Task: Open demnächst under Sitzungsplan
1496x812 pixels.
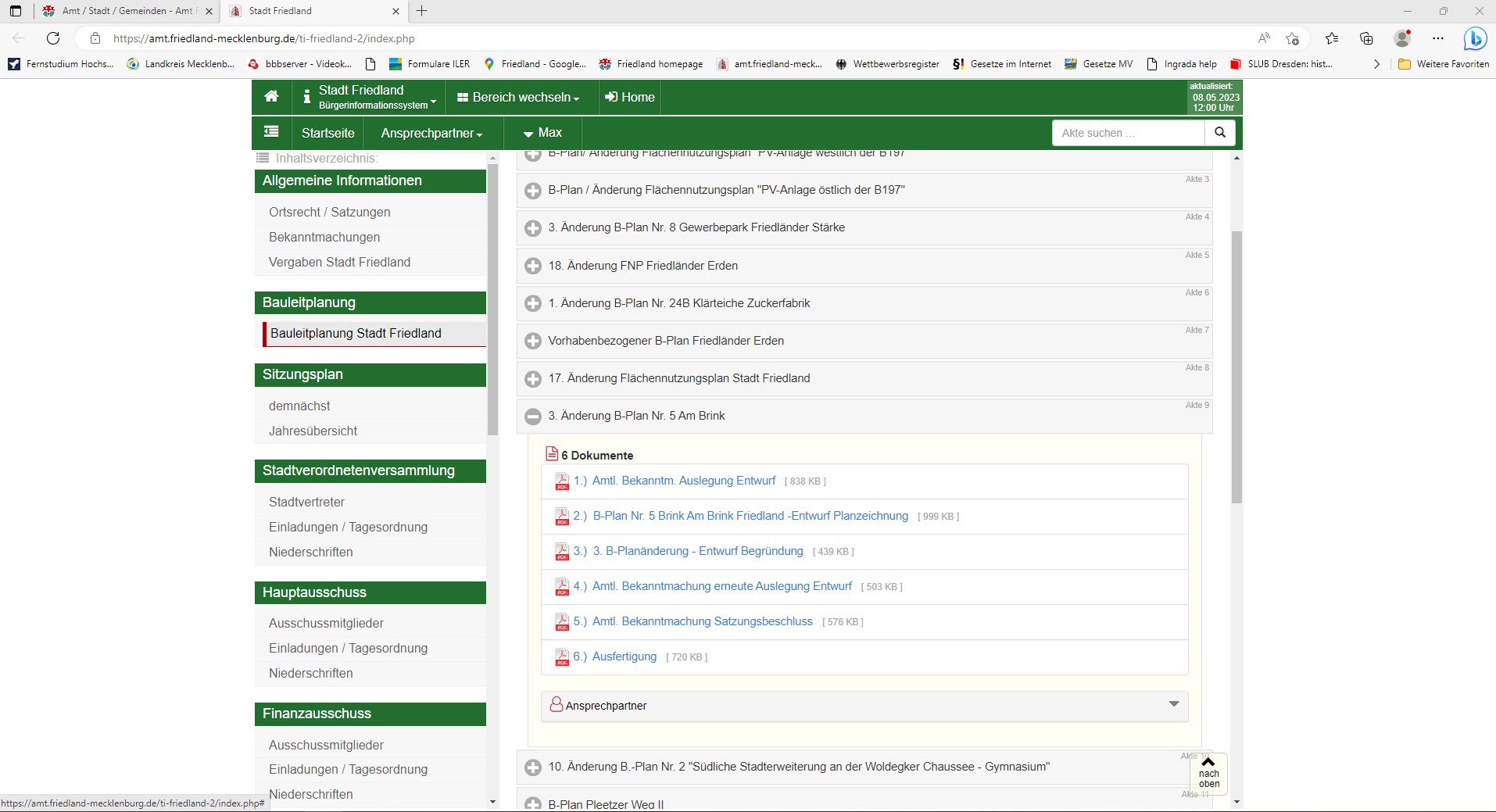Action: (299, 406)
